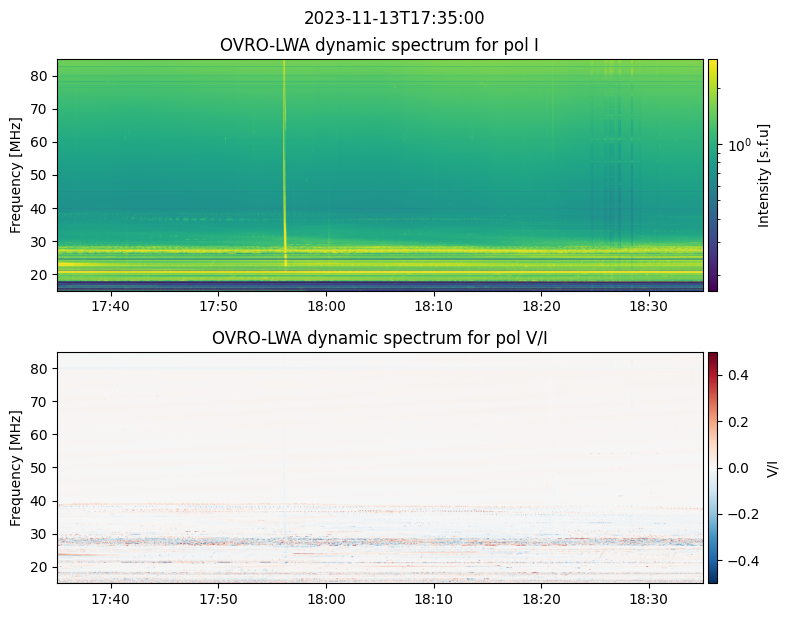The width and height of the screenshot is (789, 617).
Task: Click the intensity viridis colorbar
Action: click(713, 175)
